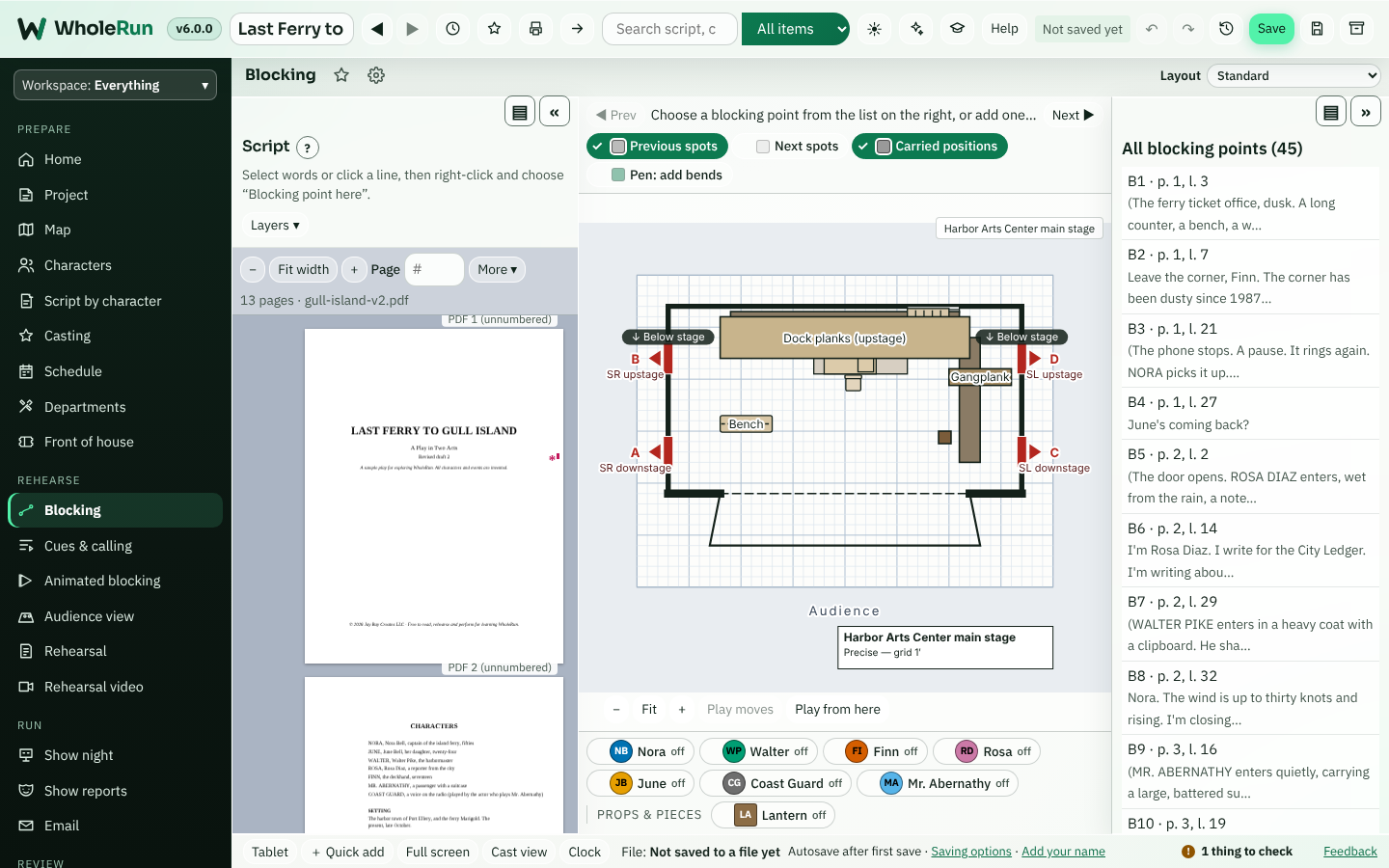Redo with the curved right arrow

(x=1188, y=29)
